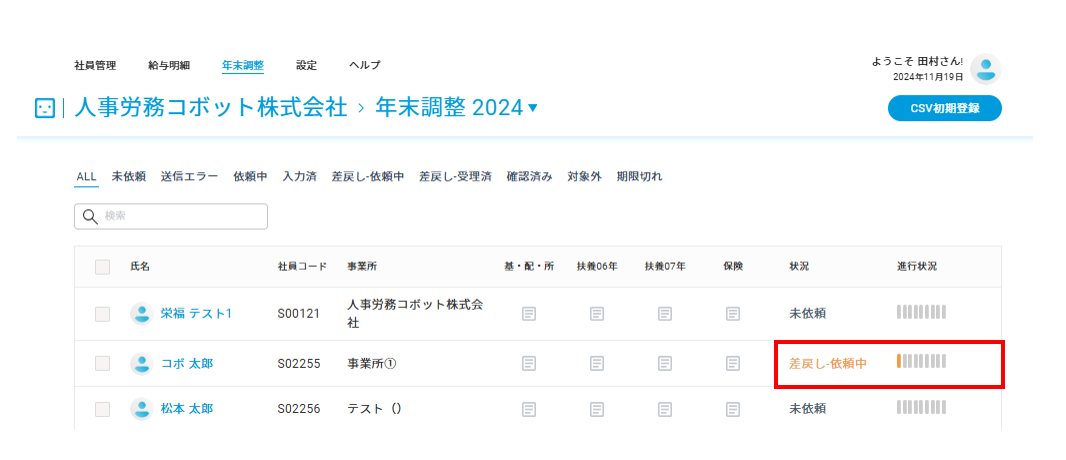Open 基・配・所 document icon for 松本 太郎
This screenshot has width=1066, height=460.
pos(529,409)
